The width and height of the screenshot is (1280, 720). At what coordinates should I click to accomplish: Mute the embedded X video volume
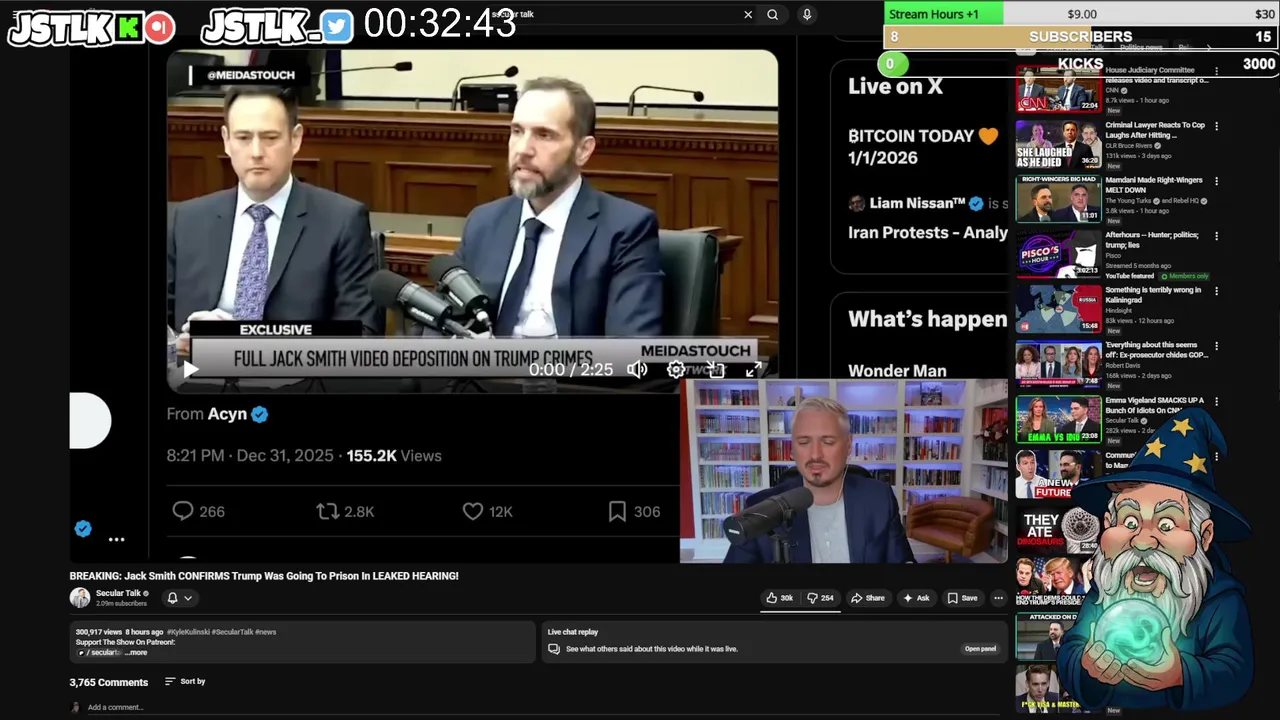637,369
